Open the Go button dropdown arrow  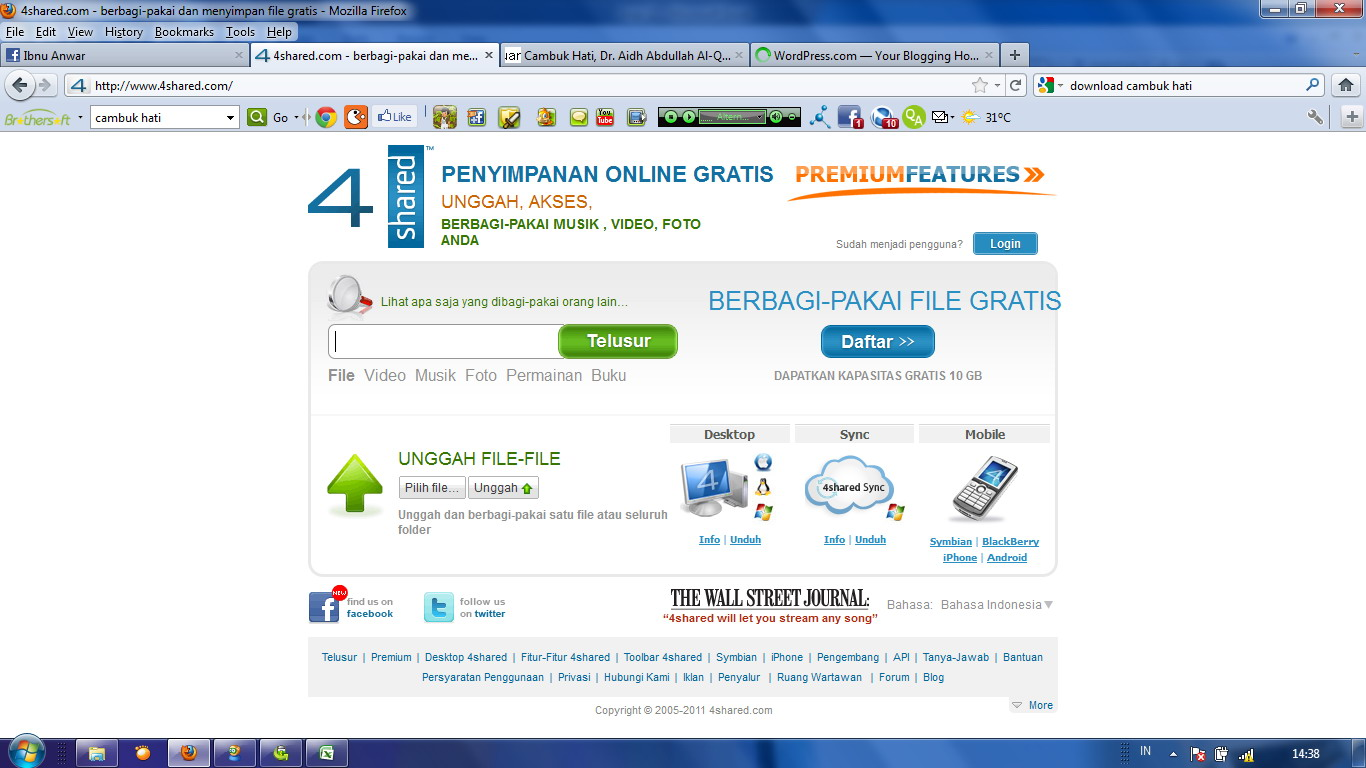pyautogui.click(x=297, y=117)
